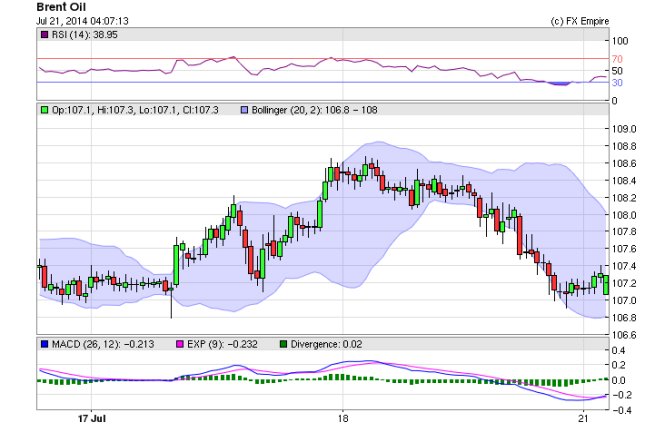Click the last green candlestick on the chart
Screen dimensions: 645x442
tap(606, 285)
